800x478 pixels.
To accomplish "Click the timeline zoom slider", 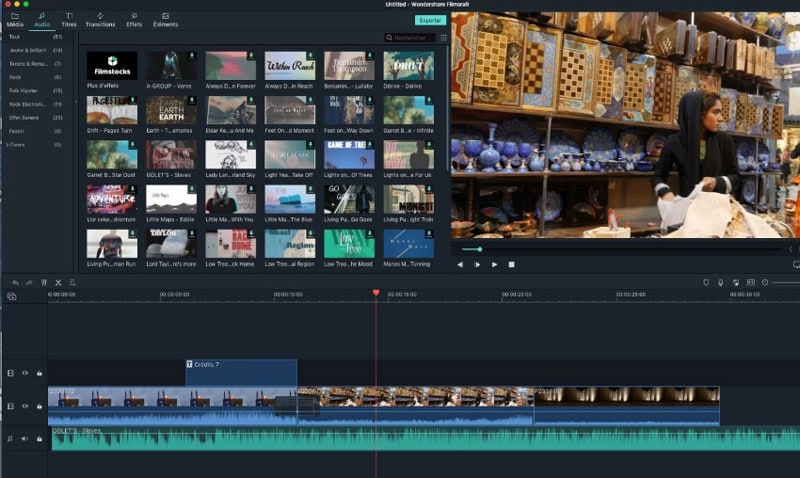I will coord(786,282).
